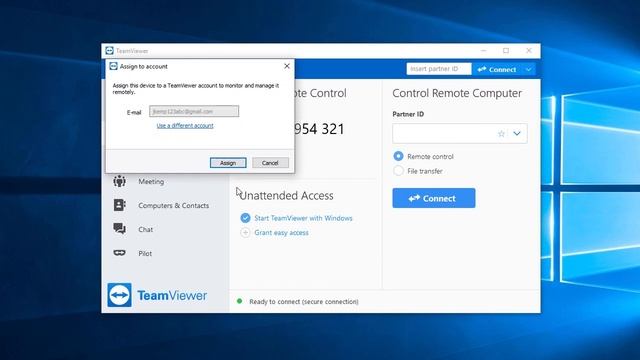Image resolution: width=640 pixels, height=360 pixels.
Task: Cancel the Assign to account dialog
Action: 270,163
